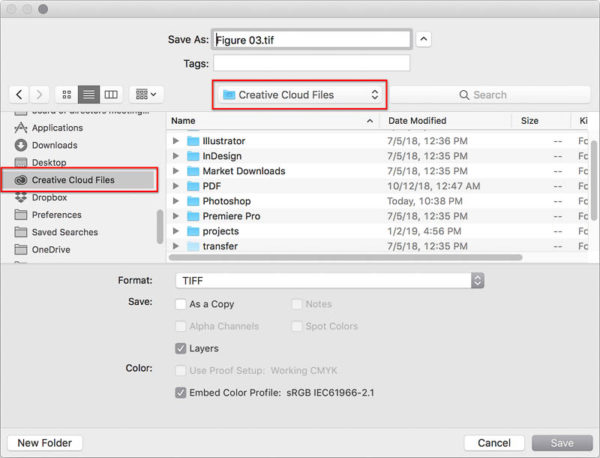Expand the Premiere Pro folder triangle
This screenshot has width=600, height=458.
(176, 216)
